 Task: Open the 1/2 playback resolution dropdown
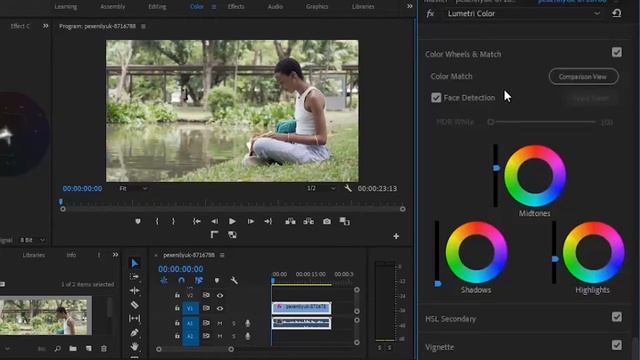click(x=321, y=188)
